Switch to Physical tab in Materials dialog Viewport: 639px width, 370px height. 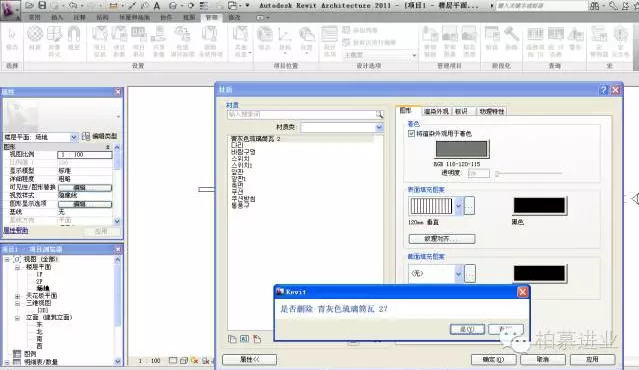coord(492,111)
